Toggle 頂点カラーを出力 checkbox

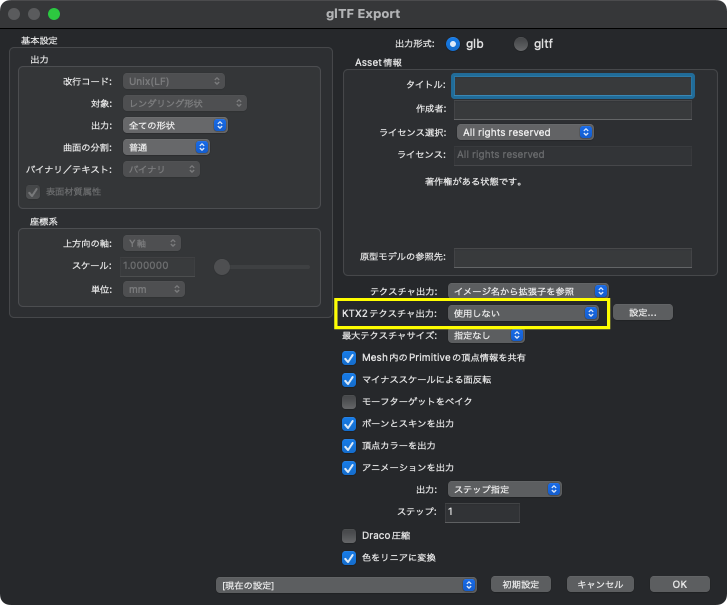tap(349, 446)
